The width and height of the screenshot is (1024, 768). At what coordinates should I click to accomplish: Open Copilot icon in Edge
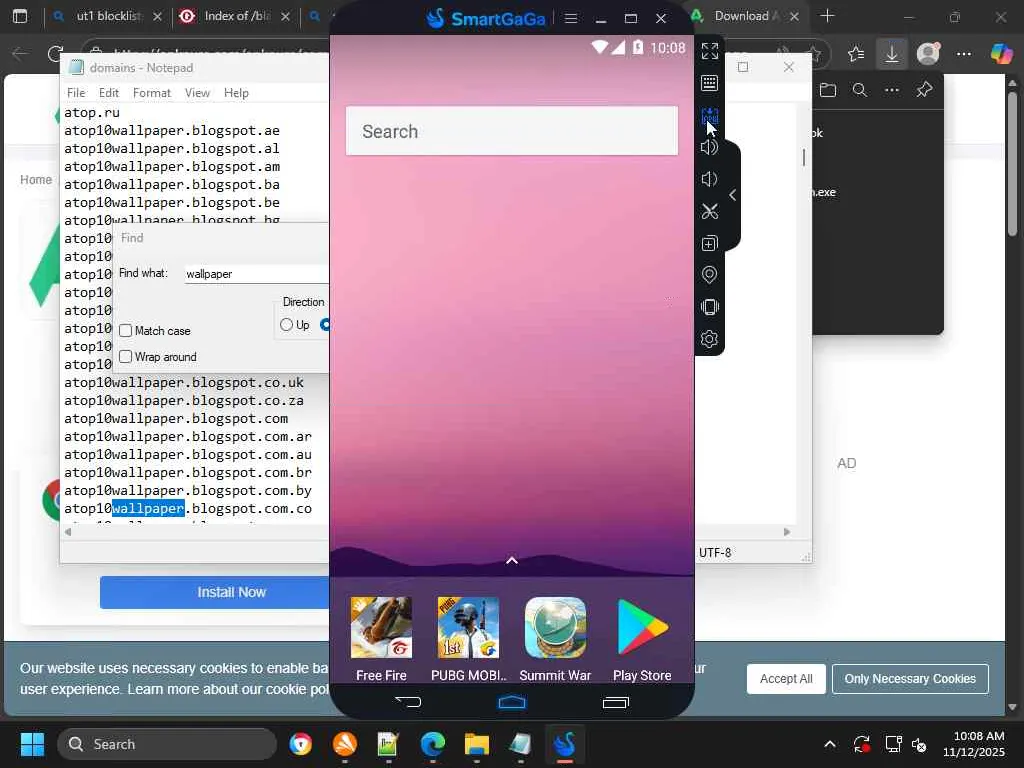tap(1001, 54)
